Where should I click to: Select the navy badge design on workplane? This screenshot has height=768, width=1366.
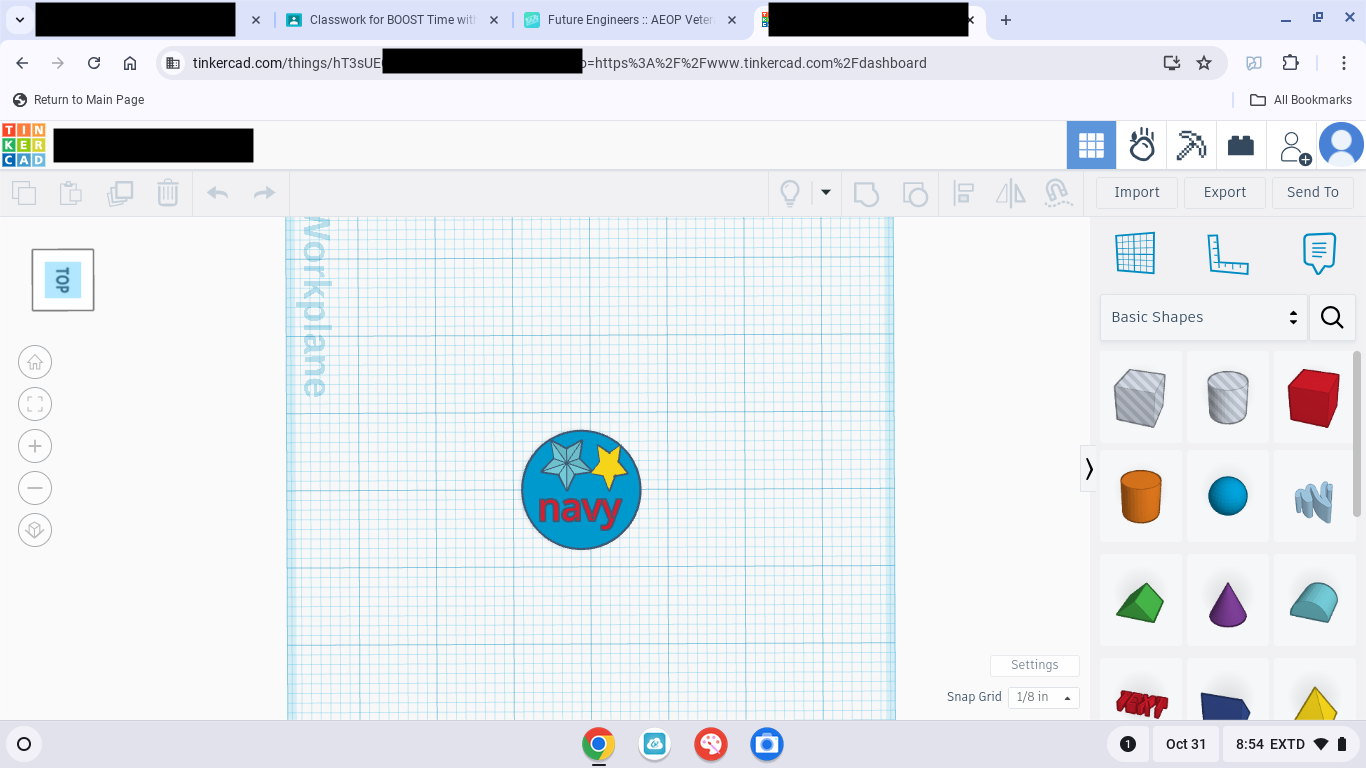point(581,490)
